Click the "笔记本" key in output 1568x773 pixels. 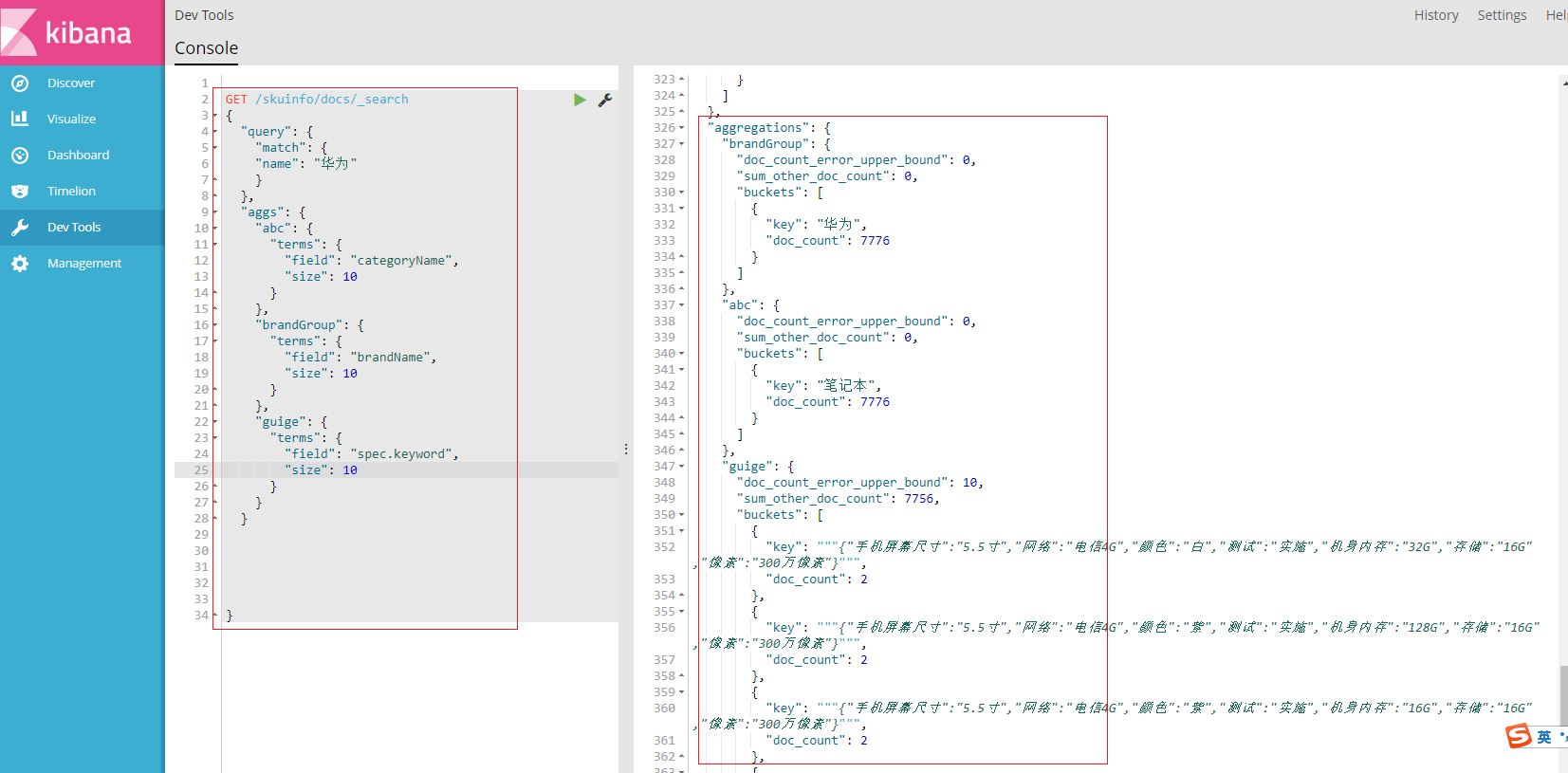(845, 386)
